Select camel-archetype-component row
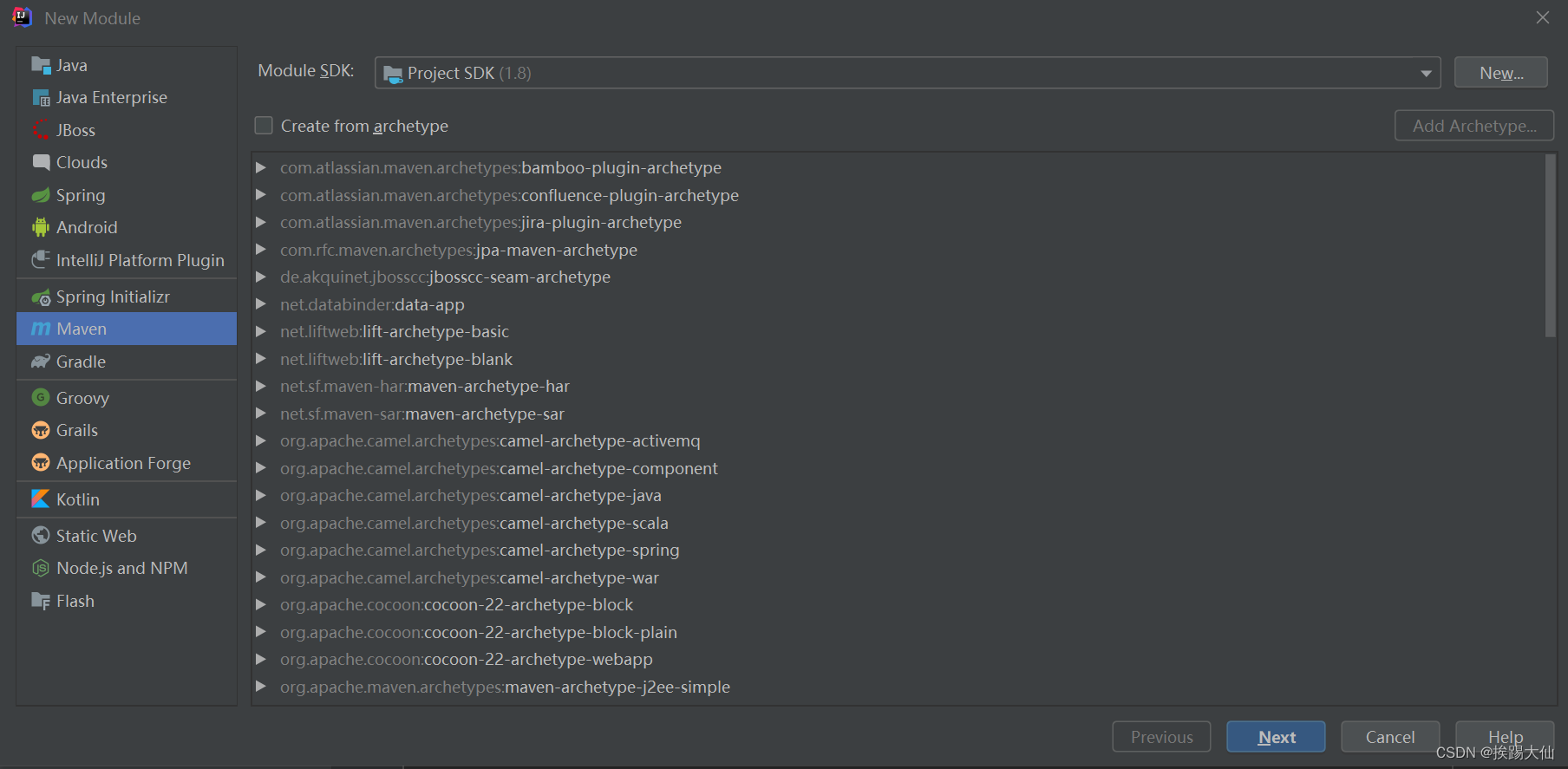 click(898, 468)
